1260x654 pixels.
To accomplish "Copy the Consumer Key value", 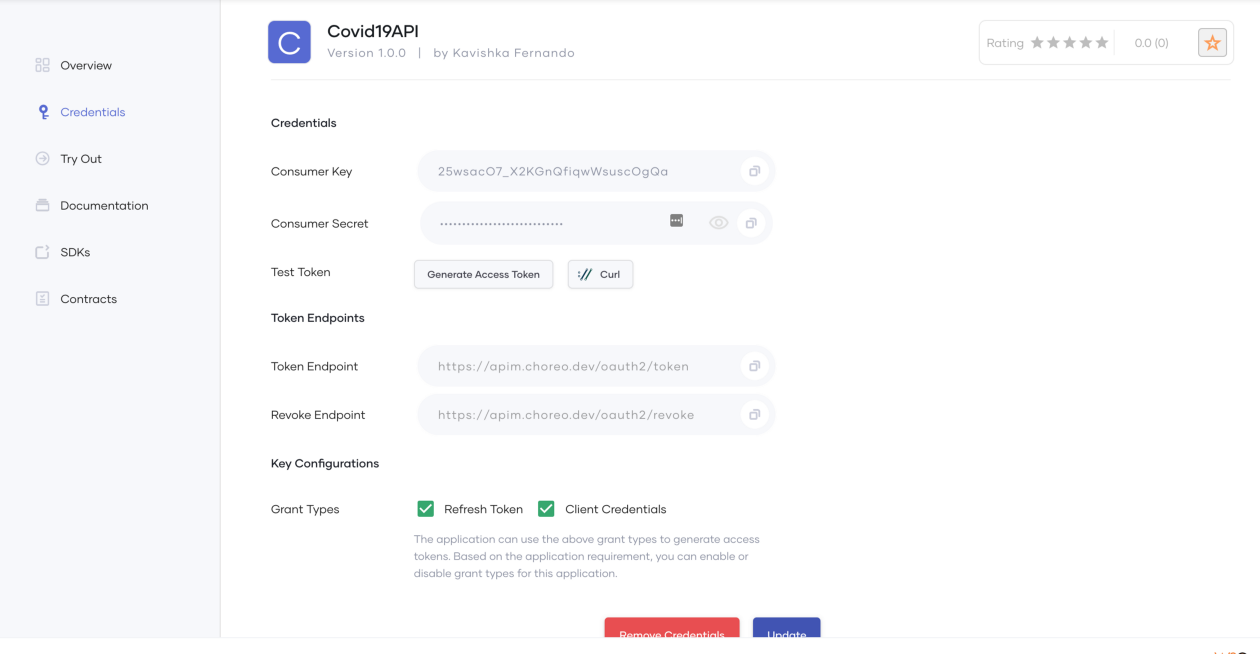I will [754, 172].
